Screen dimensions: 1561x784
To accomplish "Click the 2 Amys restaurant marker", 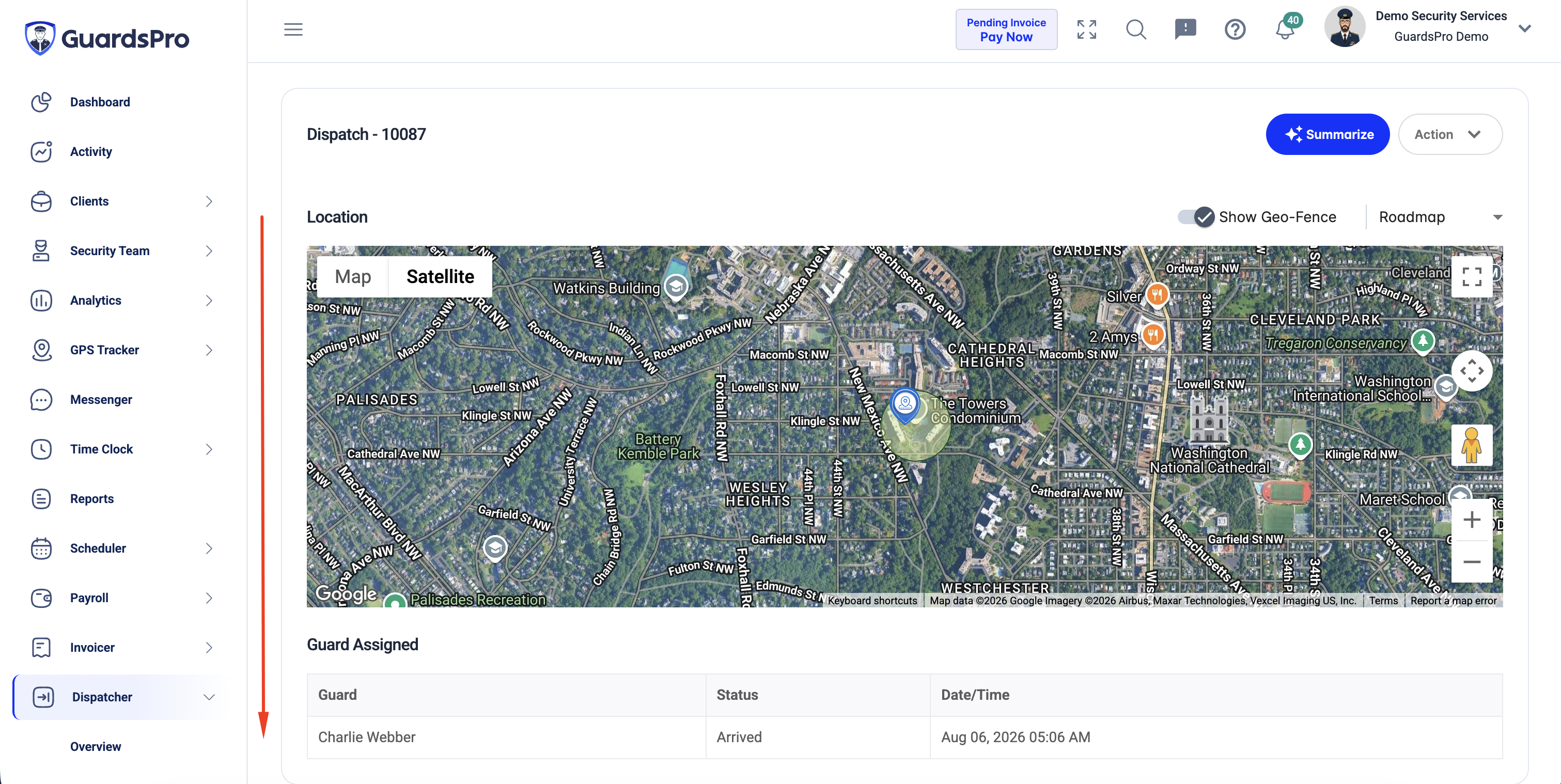I will 1153,335.
